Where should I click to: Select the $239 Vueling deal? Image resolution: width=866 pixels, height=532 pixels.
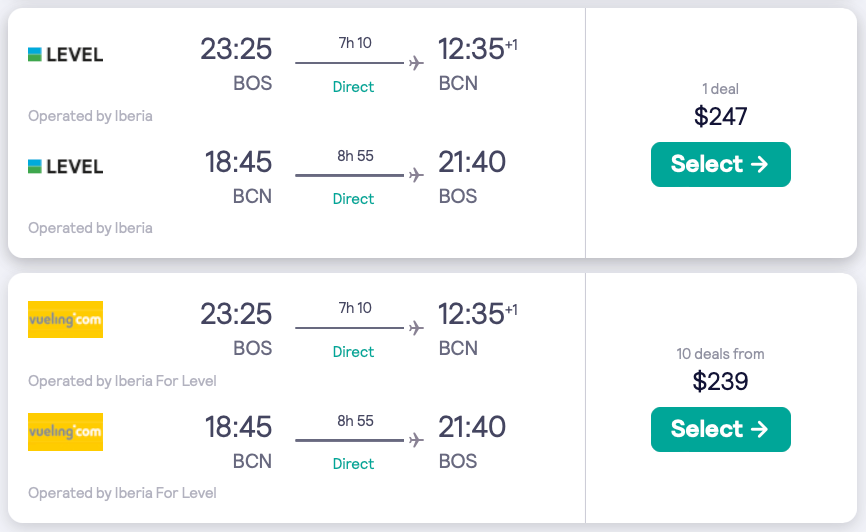point(720,429)
